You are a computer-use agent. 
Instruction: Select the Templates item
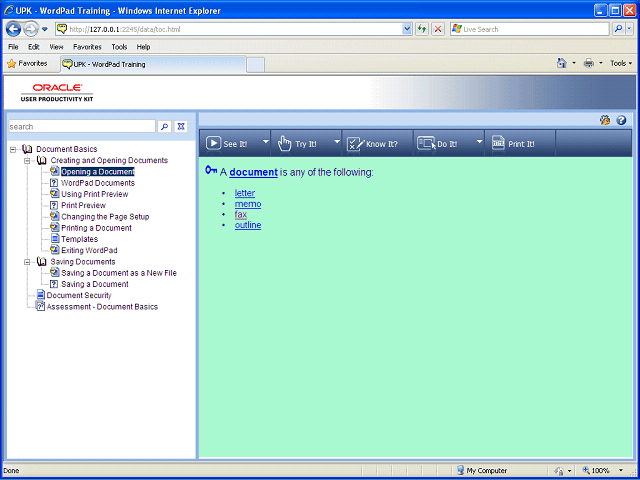(x=80, y=239)
